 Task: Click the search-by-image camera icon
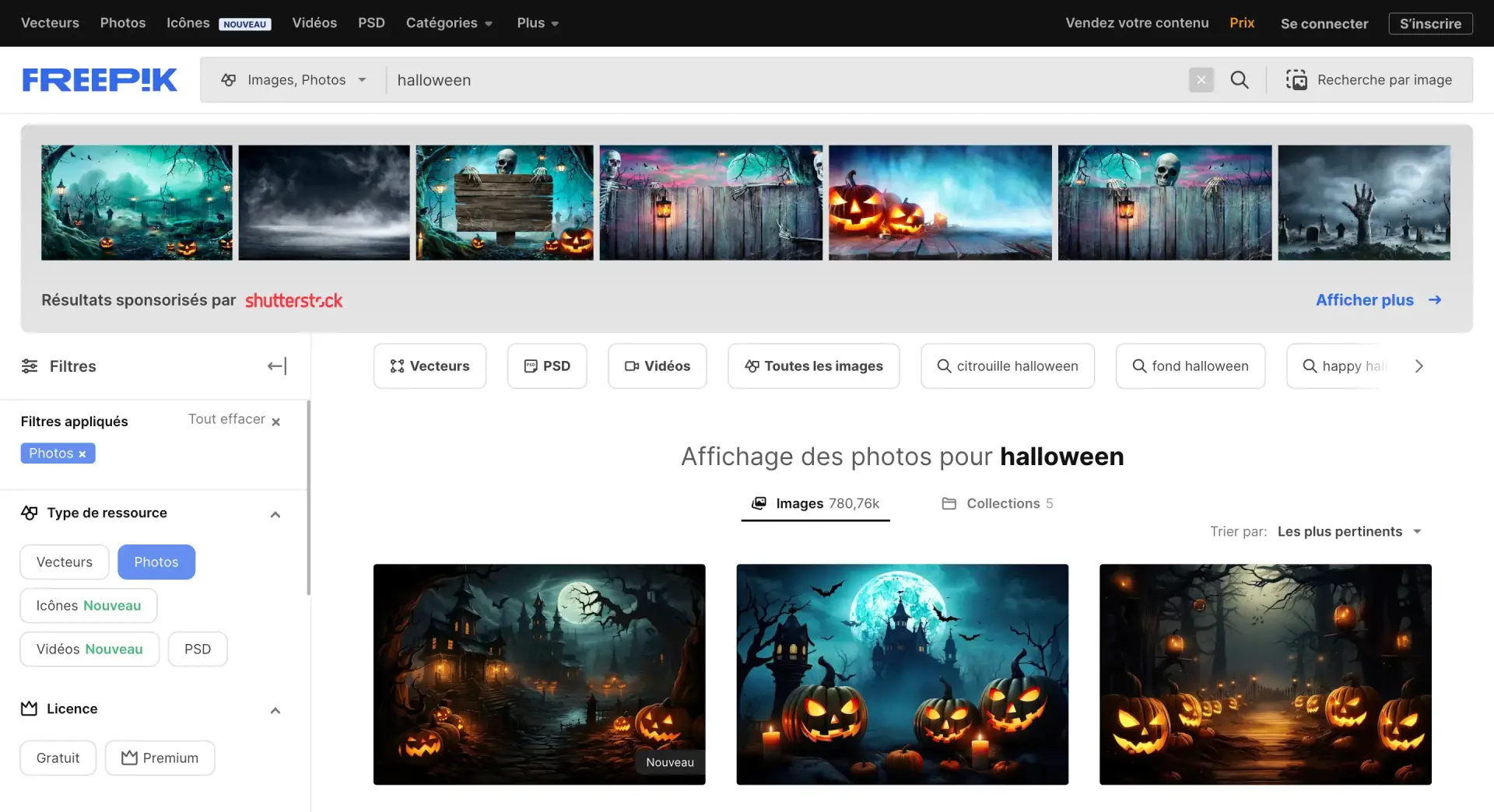(x=1296, y=80)
